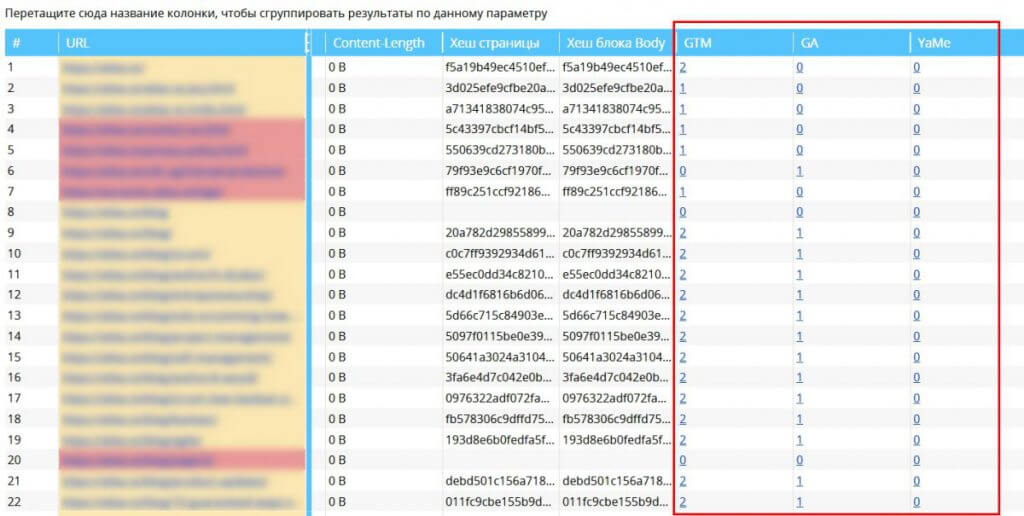Select body hash 5097f0115be0e39... in row 14
This screenshot has width=1024, height=516.
[x=616, y=336]
